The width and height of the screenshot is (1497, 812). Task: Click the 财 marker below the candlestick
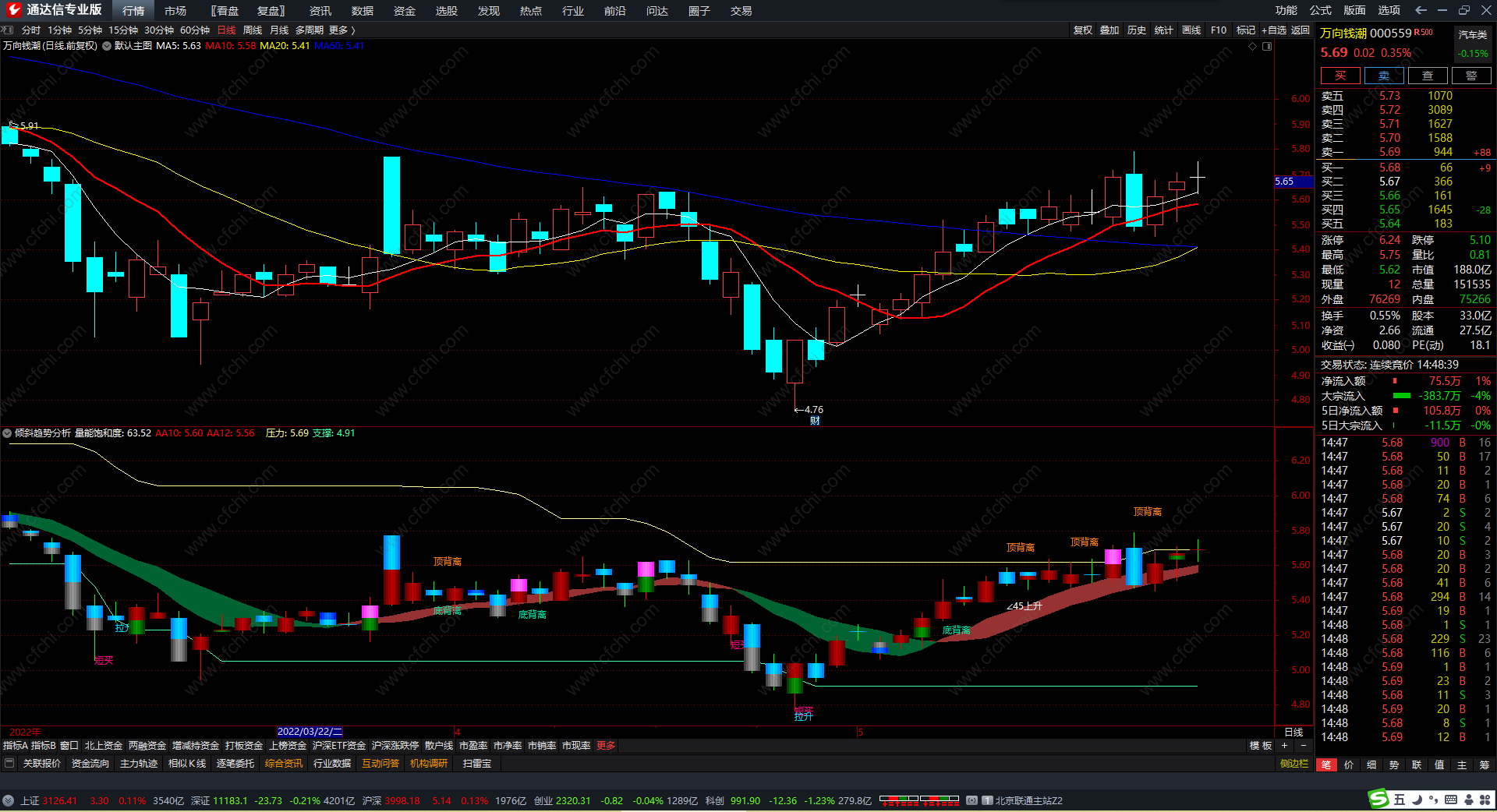tap(815, 421)
